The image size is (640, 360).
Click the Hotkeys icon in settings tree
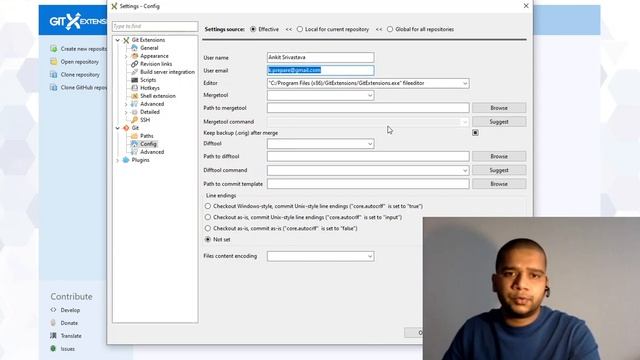coord(134,88)
